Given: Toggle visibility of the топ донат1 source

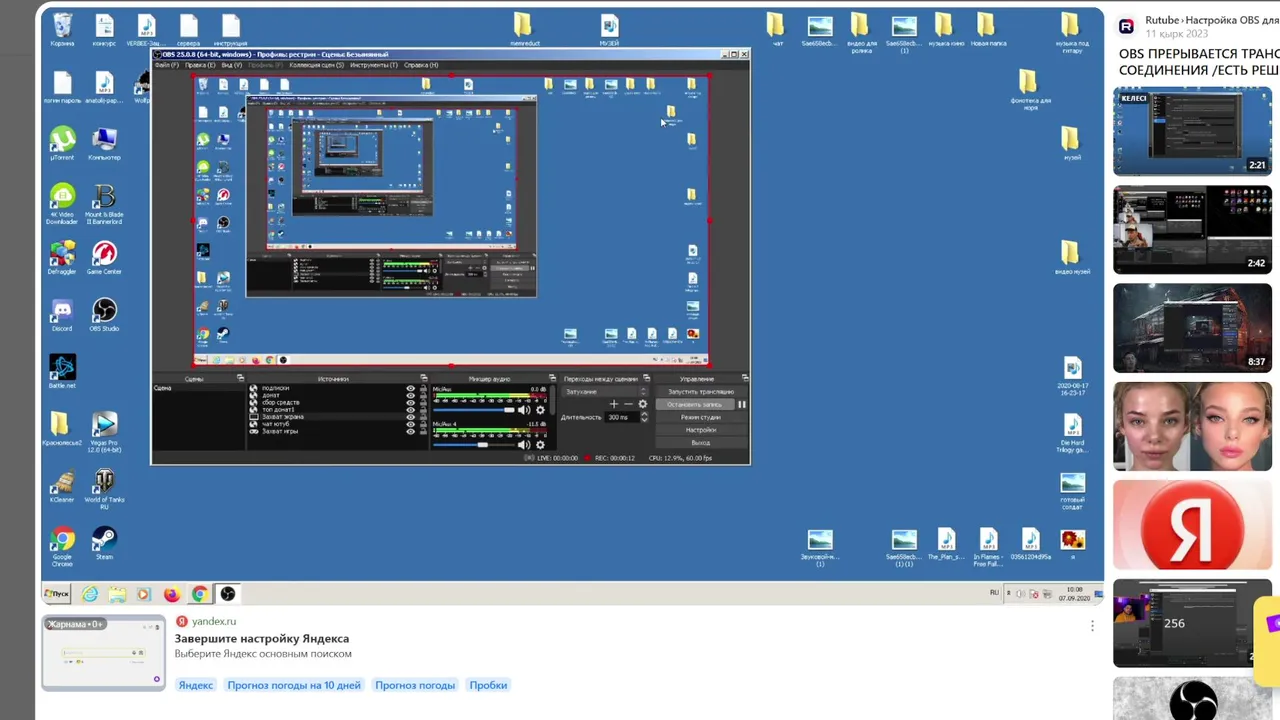Looking at the screenshot, I should click(410, 410).
